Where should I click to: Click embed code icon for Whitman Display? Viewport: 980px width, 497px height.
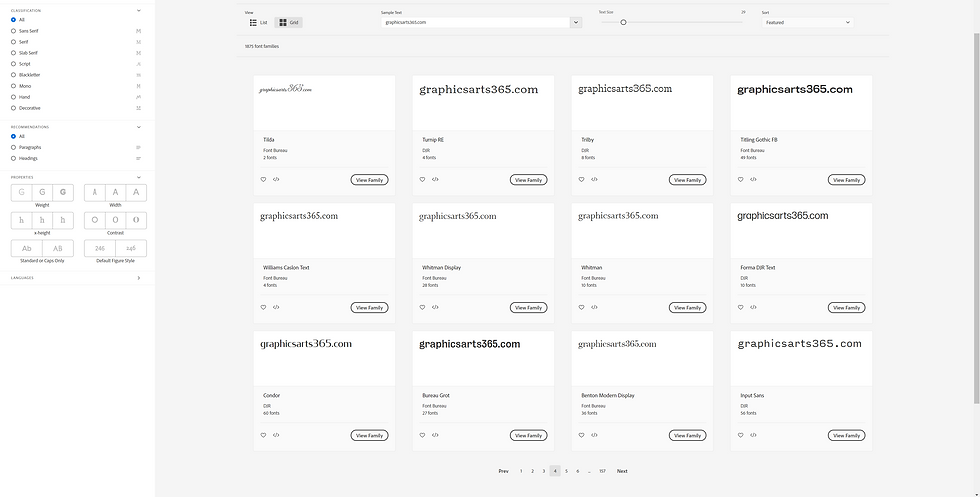[x=435, y=308]
